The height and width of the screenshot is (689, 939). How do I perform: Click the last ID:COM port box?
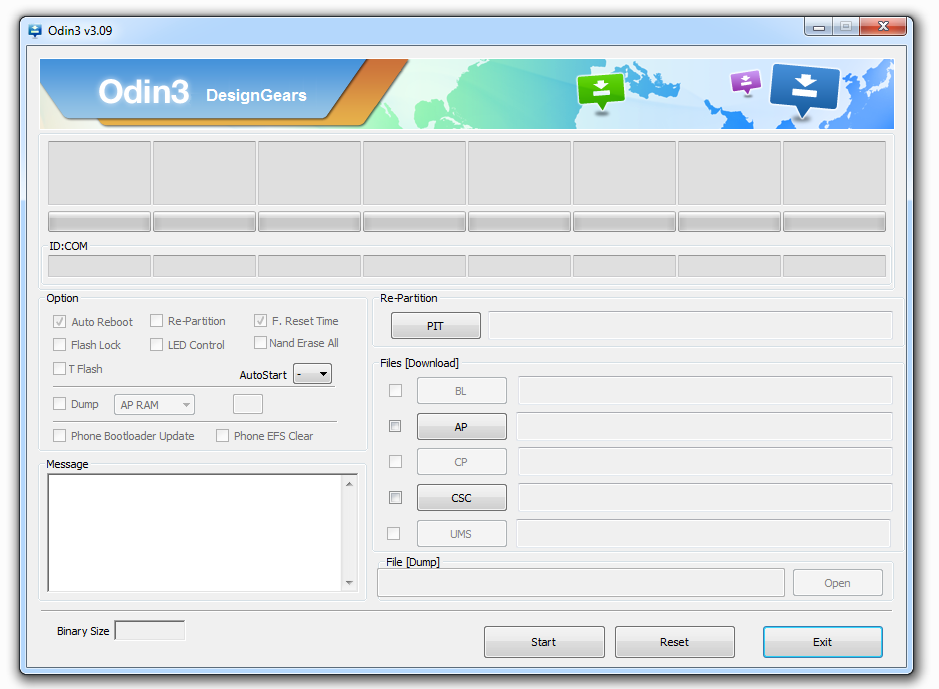[834, 266]
